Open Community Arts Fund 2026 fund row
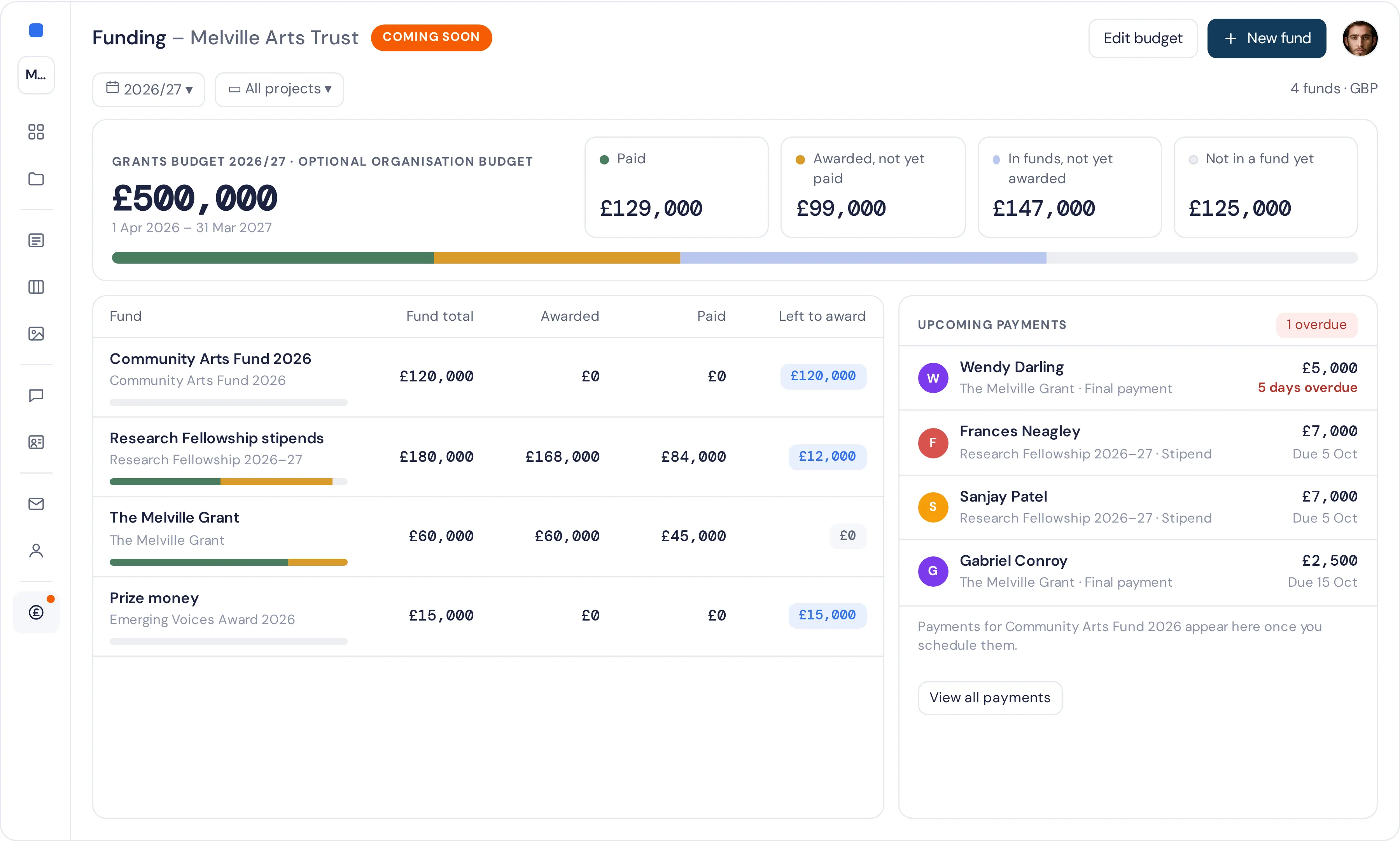1400x841 pixels. coord(488,378)
